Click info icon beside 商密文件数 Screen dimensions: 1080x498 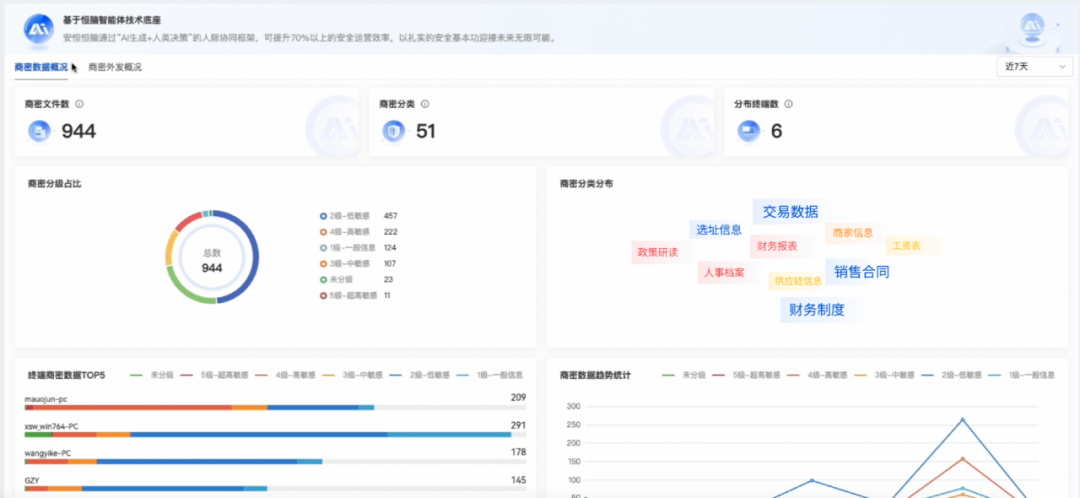79,103
